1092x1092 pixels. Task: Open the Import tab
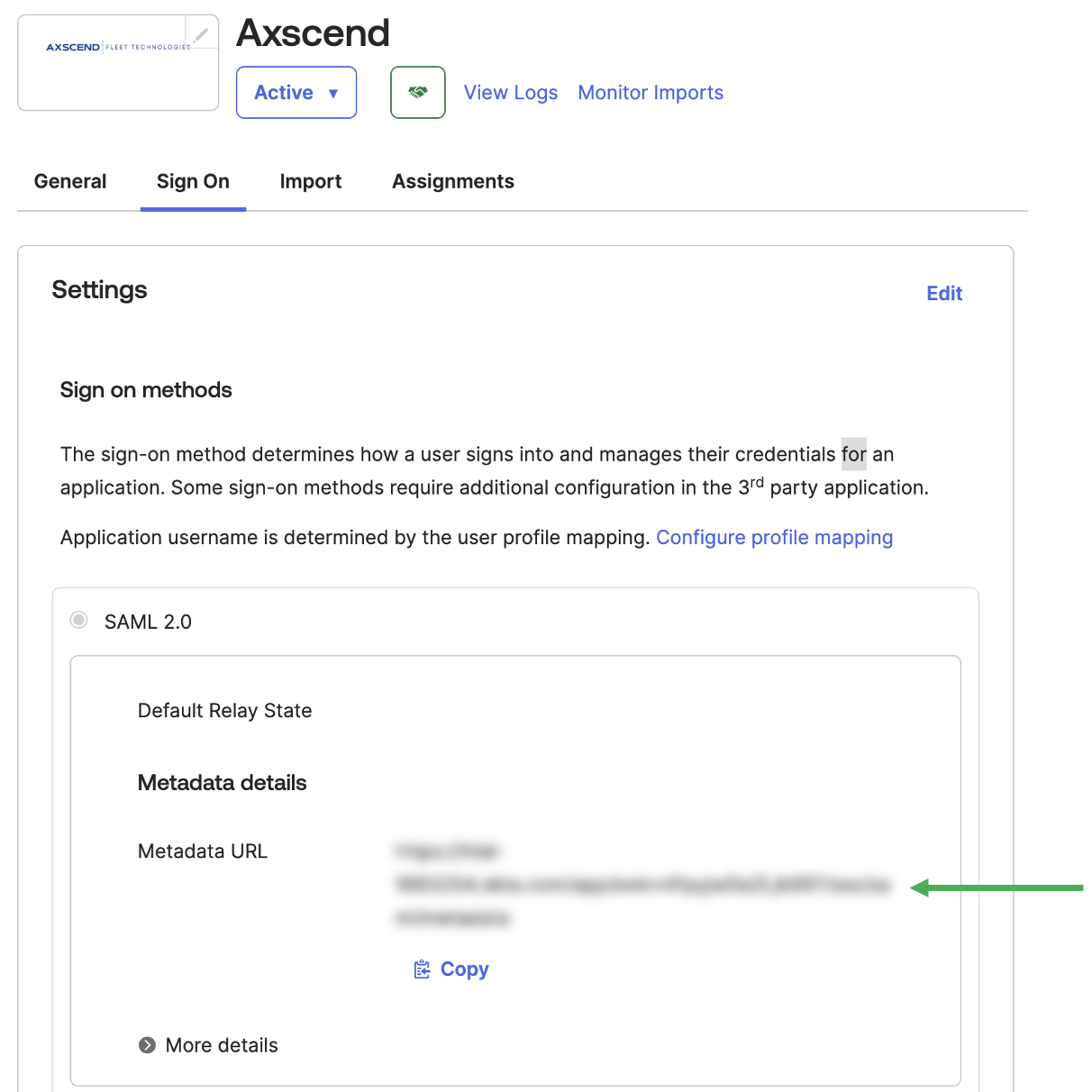[311, 181]
